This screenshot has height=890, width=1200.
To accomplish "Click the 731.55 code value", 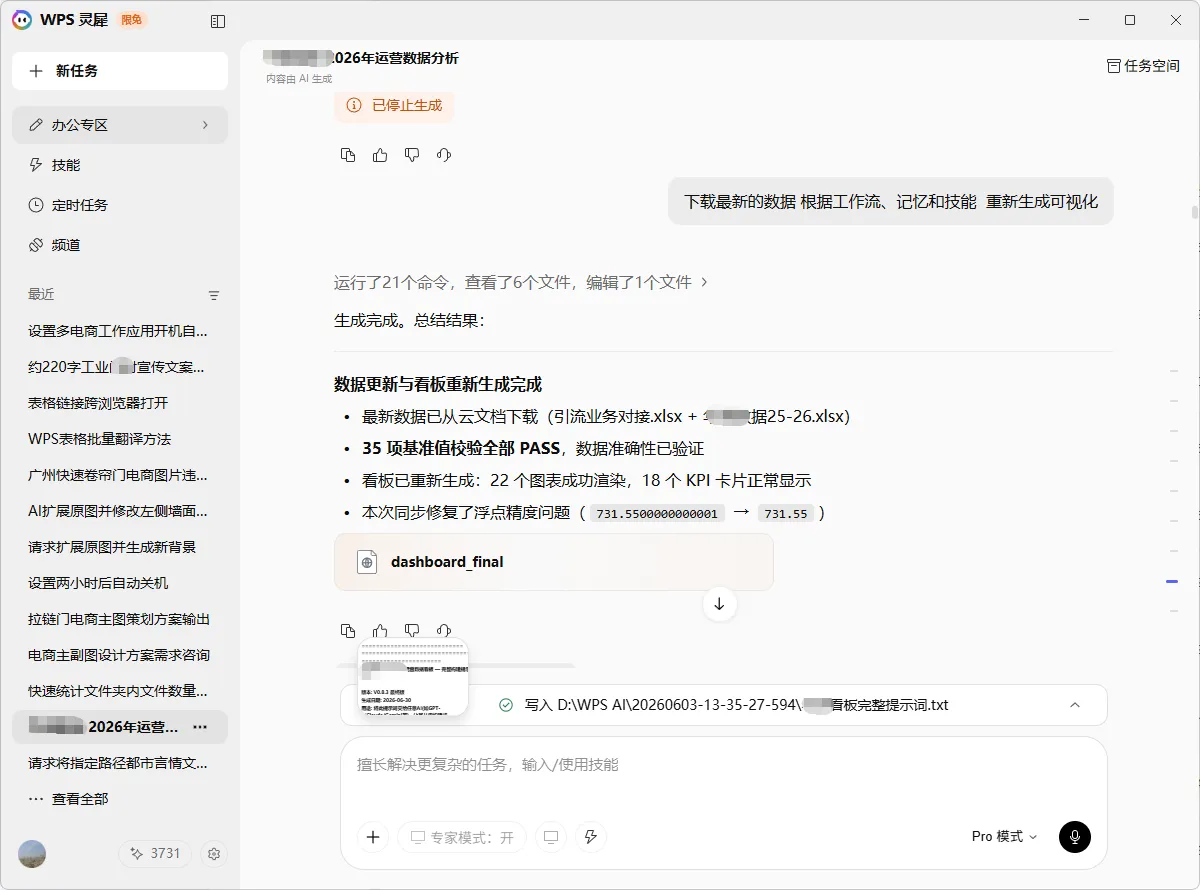I will (x=784, y=513).
